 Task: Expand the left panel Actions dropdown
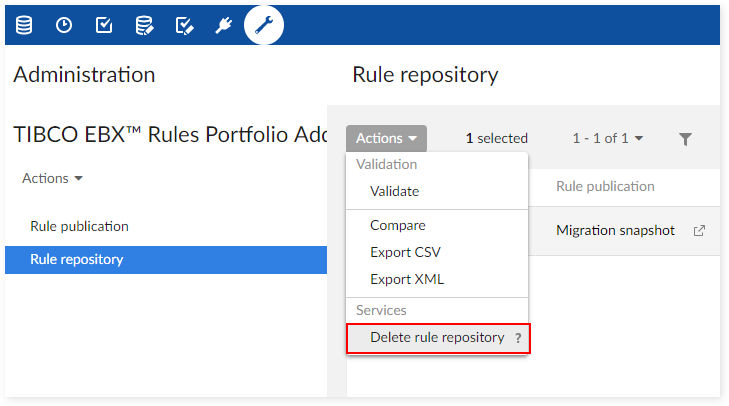click(52, 178)
